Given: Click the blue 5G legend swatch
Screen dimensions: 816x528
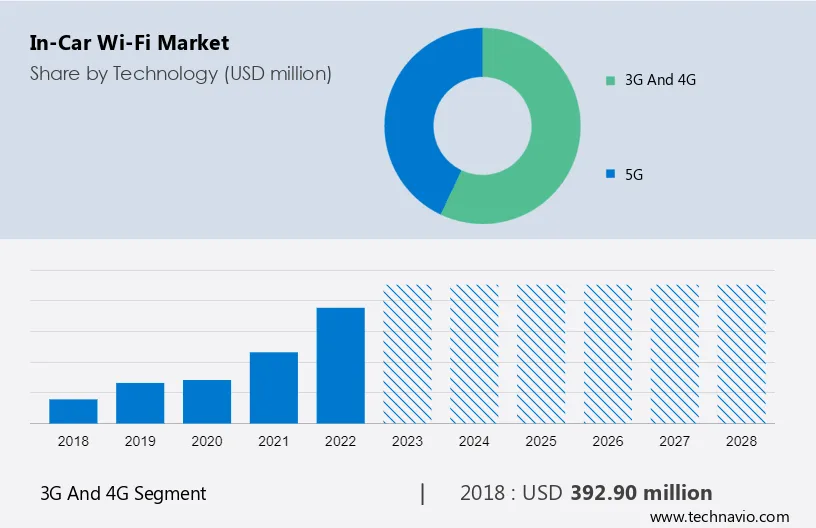Looking at the screenshot, I should tap(610, 174).
